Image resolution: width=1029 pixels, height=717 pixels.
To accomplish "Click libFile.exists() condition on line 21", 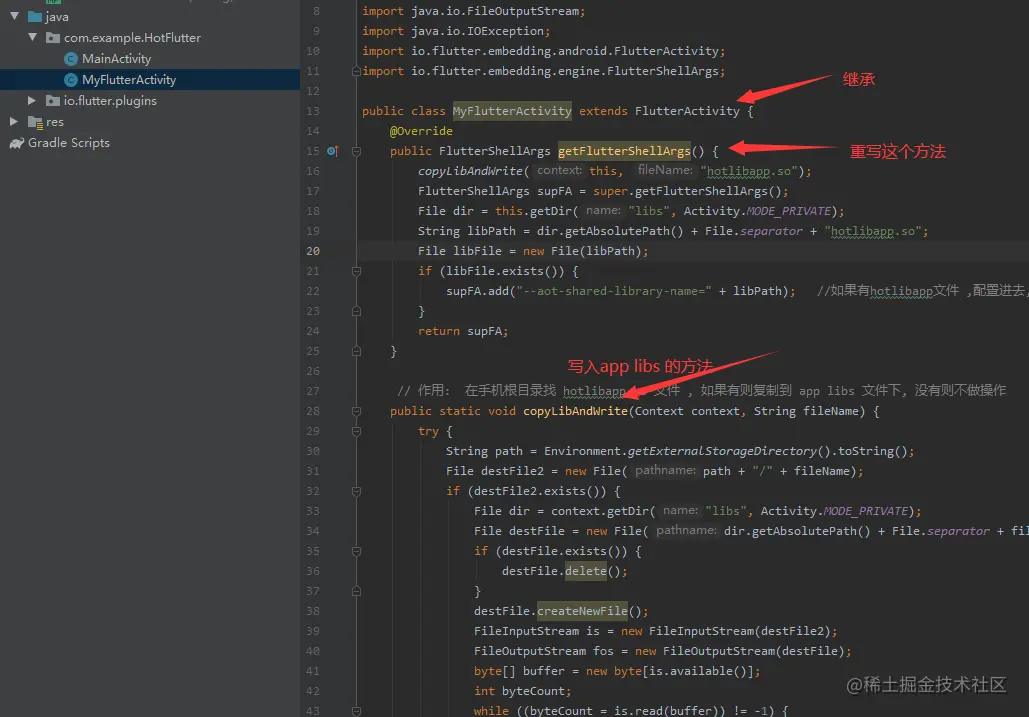I will coord(505,271).
